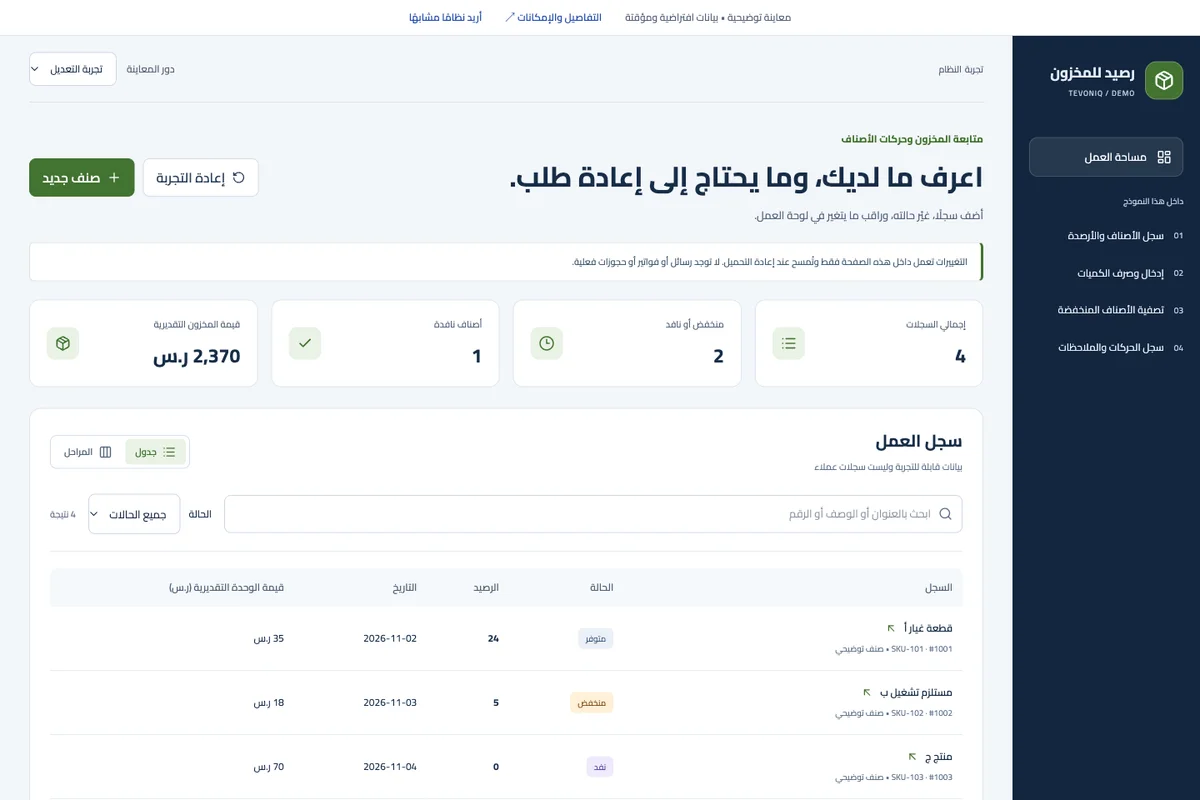Screen dimensions: 1200x800
Task: Click the date 2026-11-03 cell
Action: click(390, 702)
